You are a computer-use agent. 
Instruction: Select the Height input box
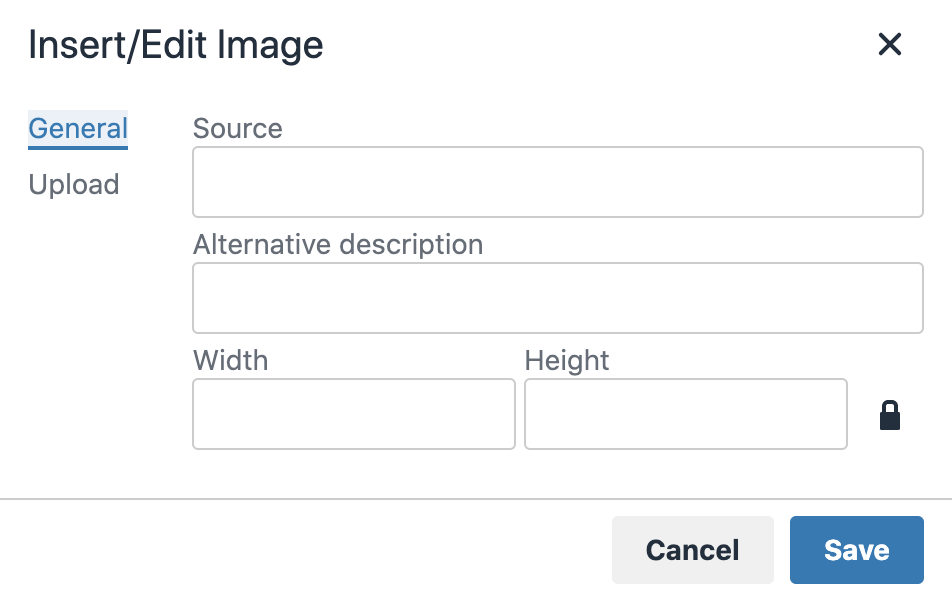pyautogui.click(x=685, y=414)
